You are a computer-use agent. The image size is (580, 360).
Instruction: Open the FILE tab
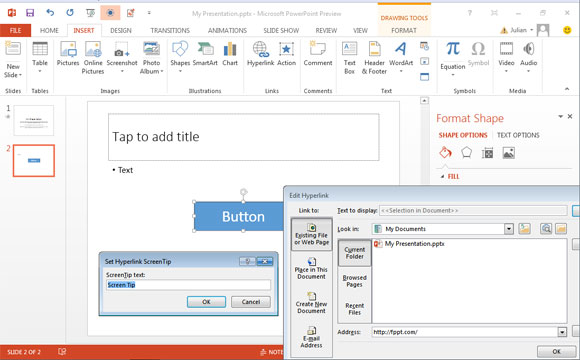pos(15,30)
